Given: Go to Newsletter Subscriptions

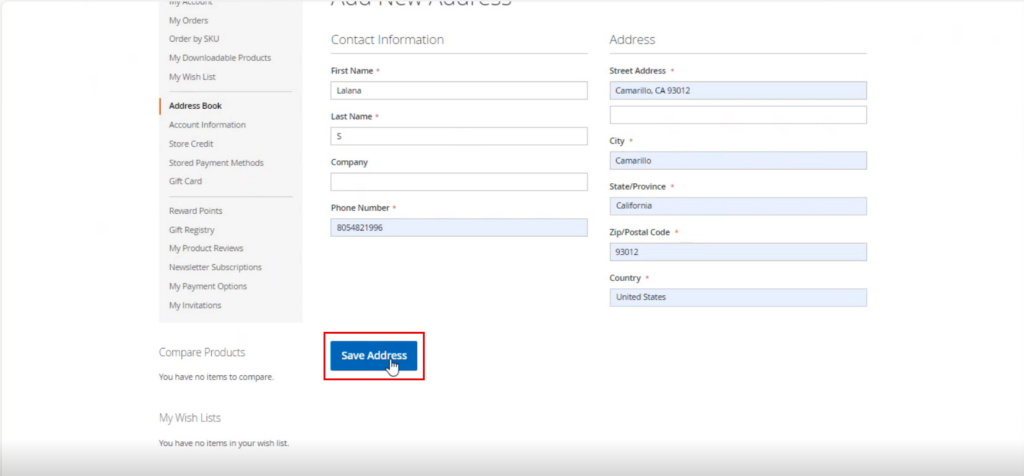Looking at the screenshot, I should coord(215,267).
